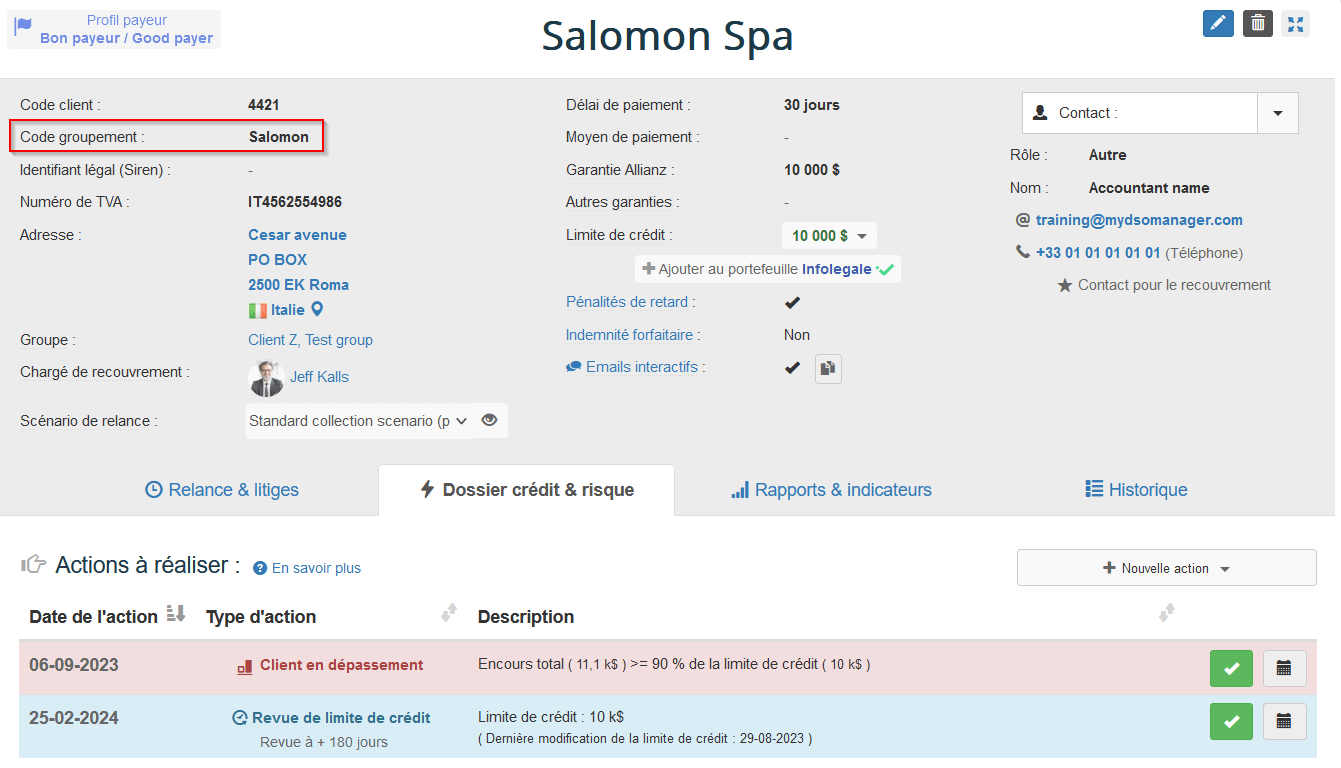The image size is (1341, 768).
Task: Show the reminder scenario preview eye icon
Action: (x=489, y=421)
